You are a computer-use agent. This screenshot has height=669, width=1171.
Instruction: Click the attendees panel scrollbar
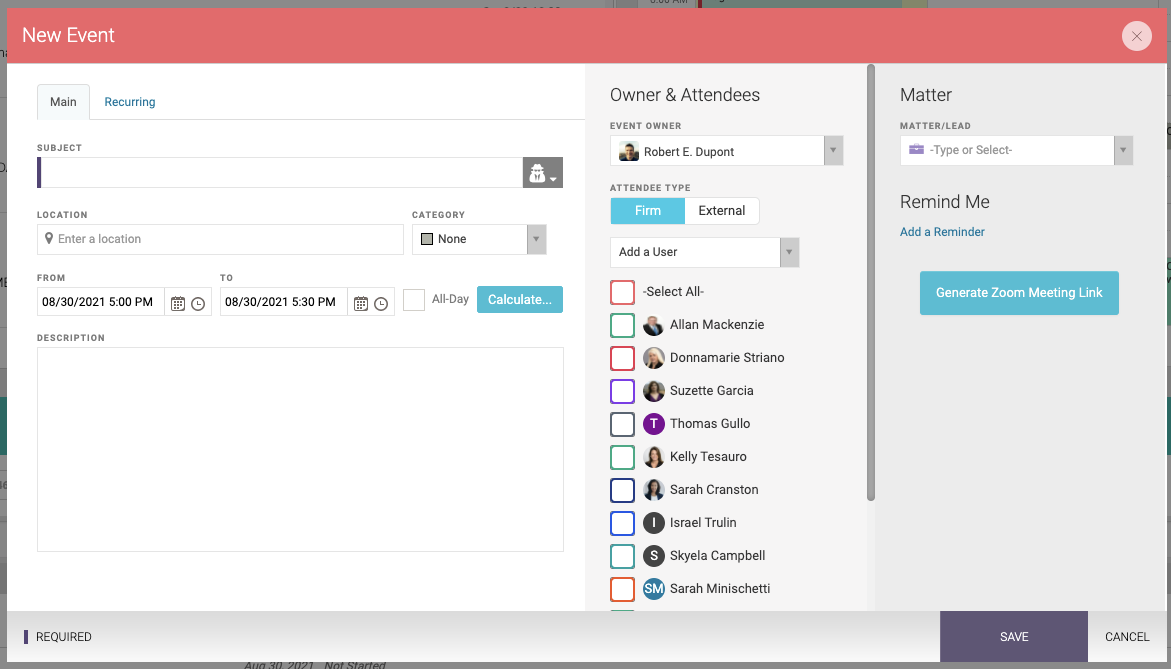pyautogui.click(x=871, y=282)
